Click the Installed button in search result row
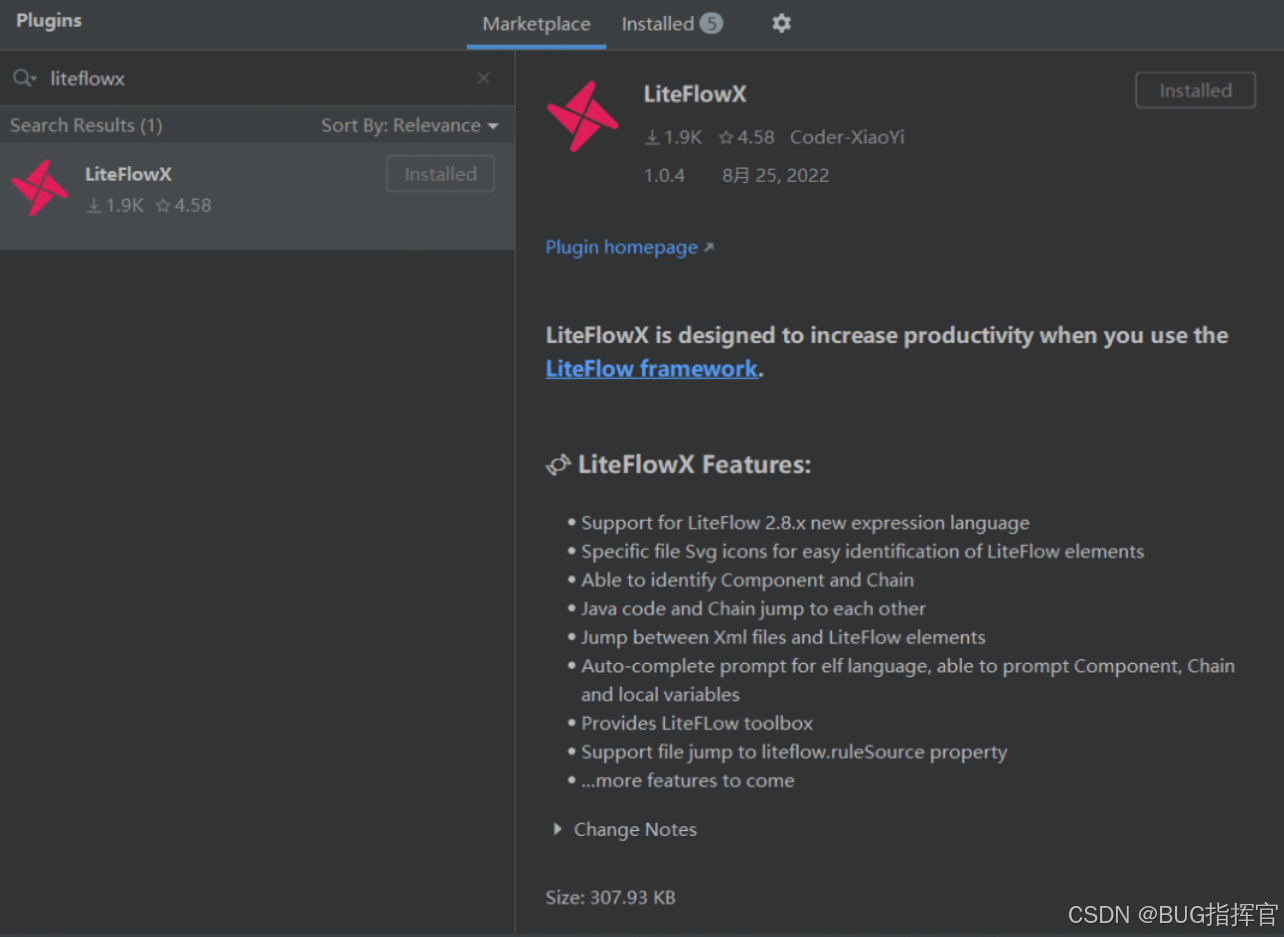Image resolution: width=1284 pixels, height=937 pixels. click(440, 174)
